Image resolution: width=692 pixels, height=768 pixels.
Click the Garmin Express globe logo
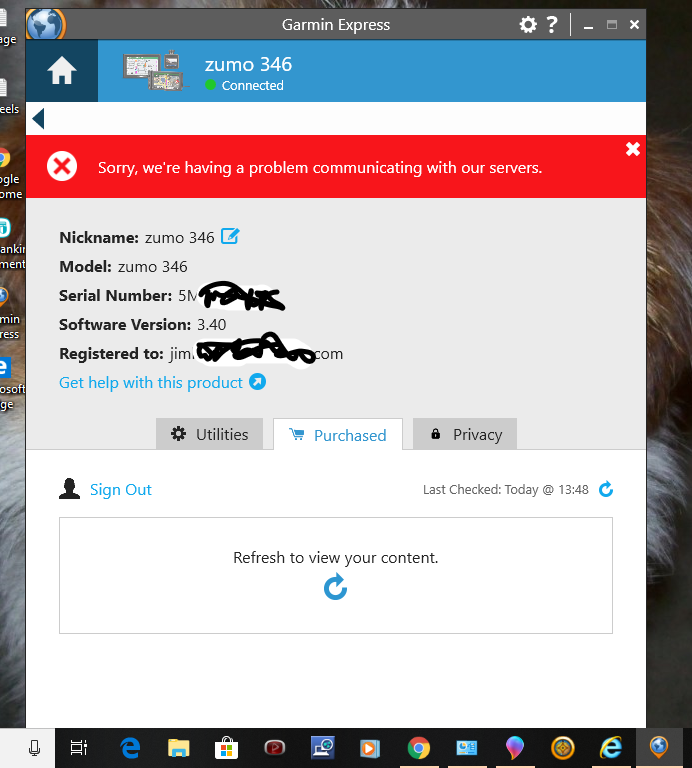tap(46, 24)
